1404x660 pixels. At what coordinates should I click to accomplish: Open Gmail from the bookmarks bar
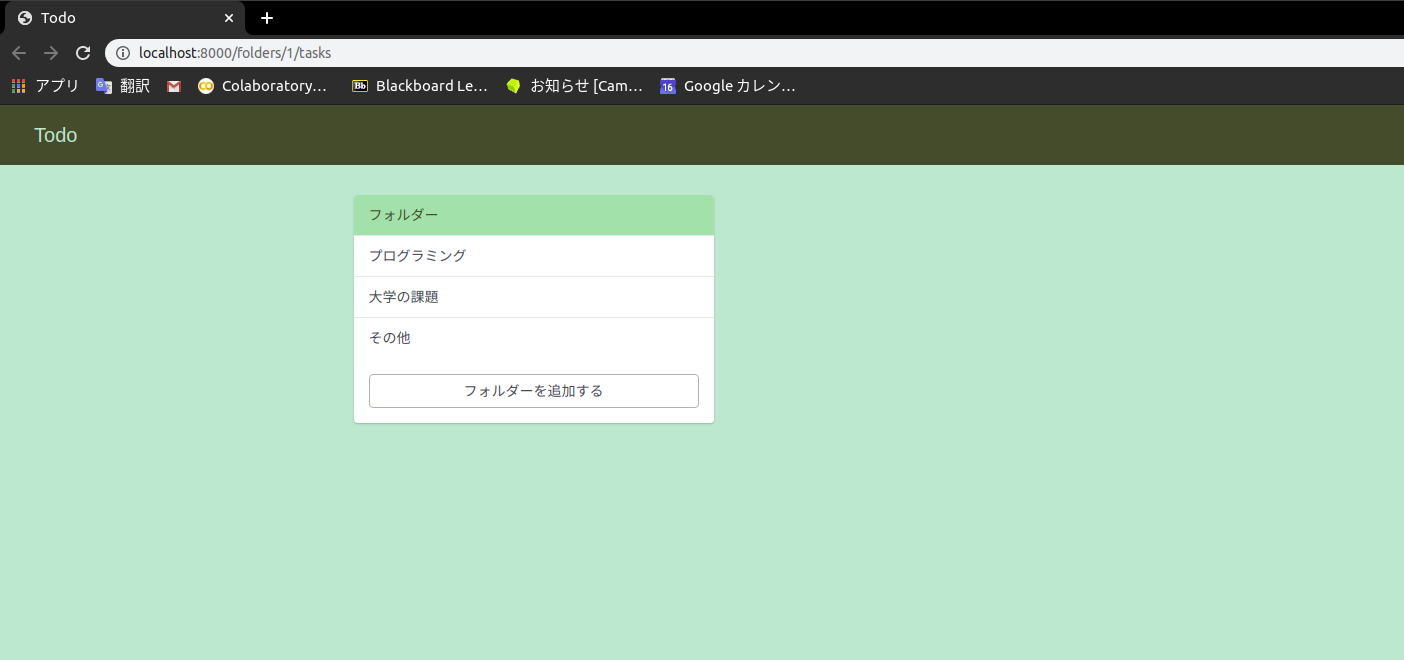173,86
